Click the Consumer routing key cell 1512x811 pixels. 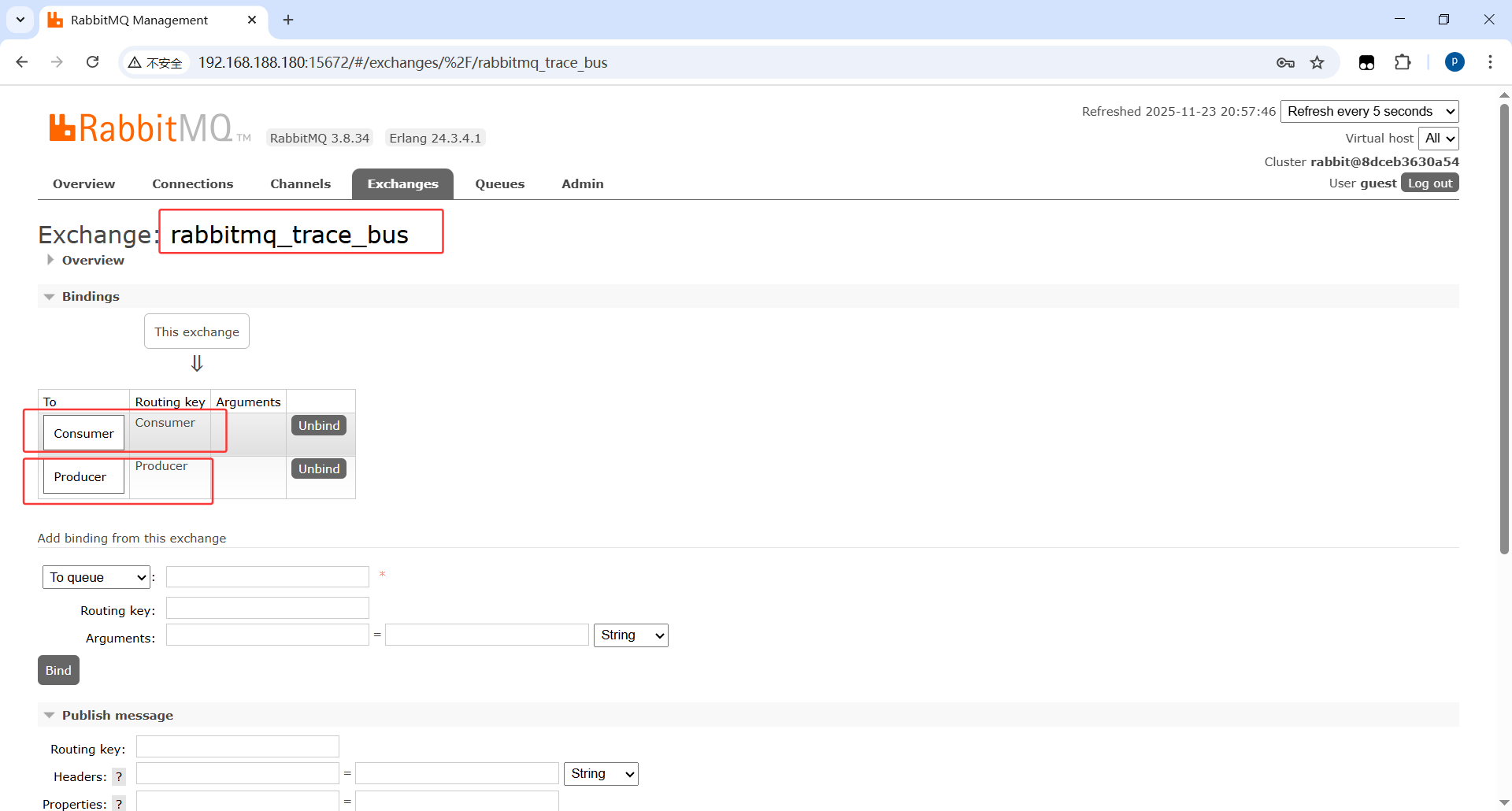170,434
